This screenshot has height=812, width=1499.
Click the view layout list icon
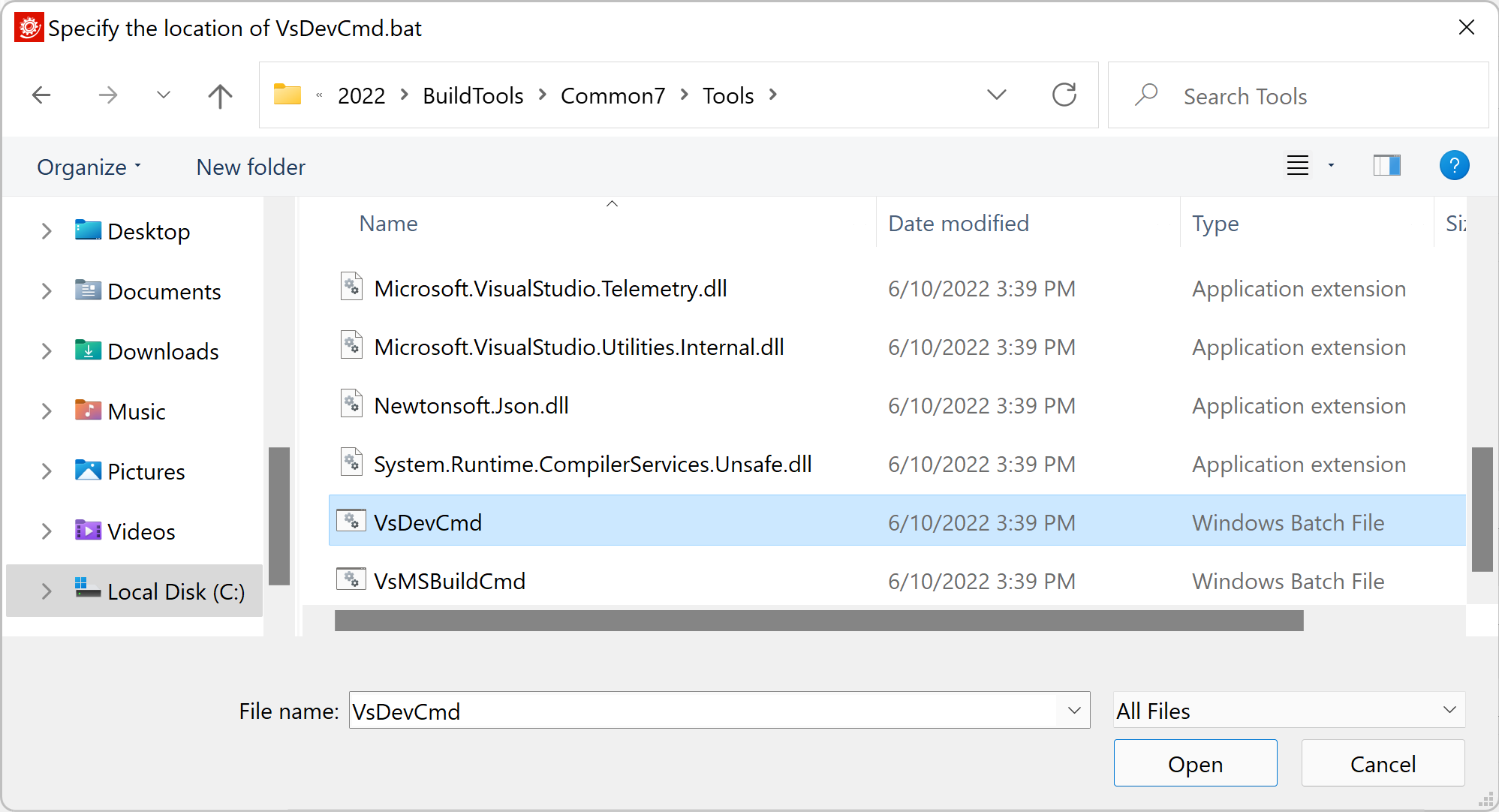pyautogui.click(x=1298, y=166)
